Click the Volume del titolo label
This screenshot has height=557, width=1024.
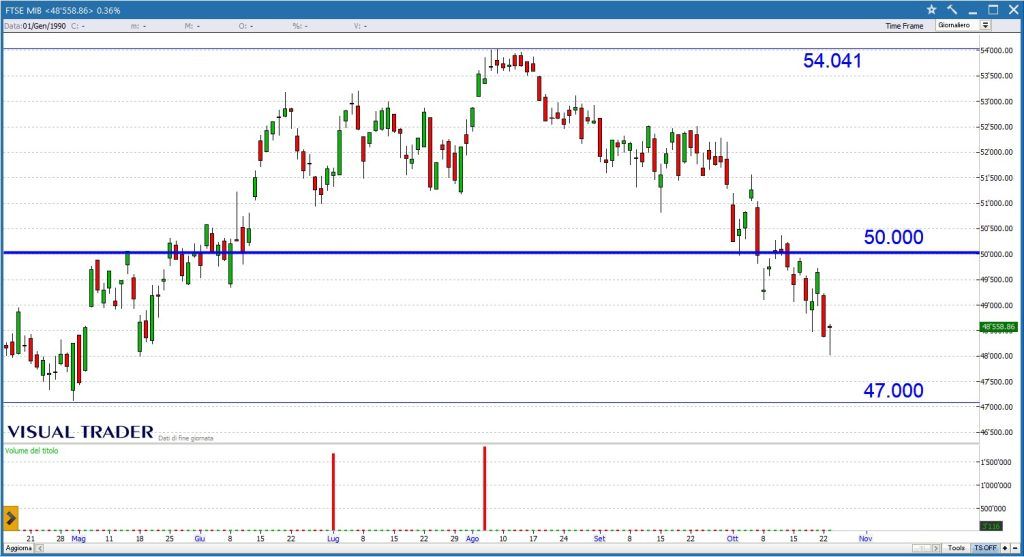(31, 451)
